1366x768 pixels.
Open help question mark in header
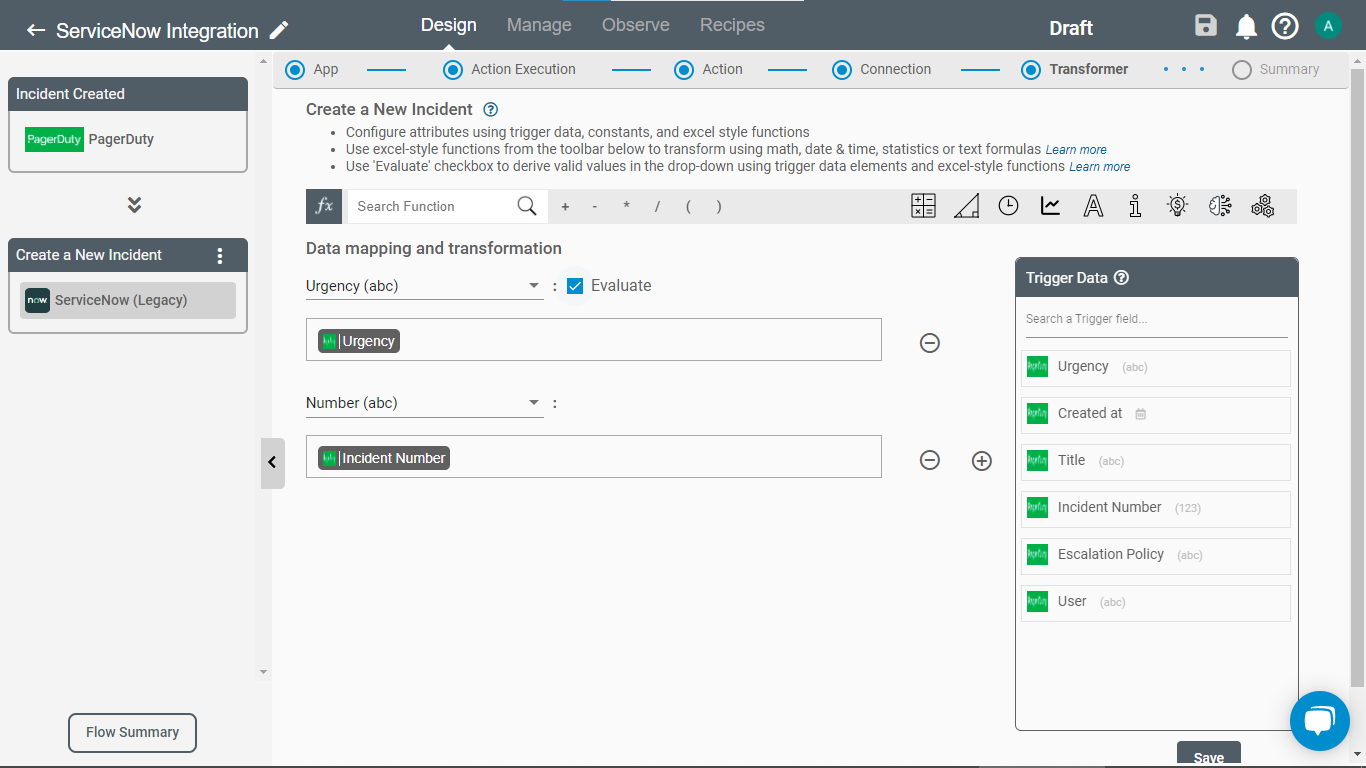pyautogui.click(x=1285, y=26)
